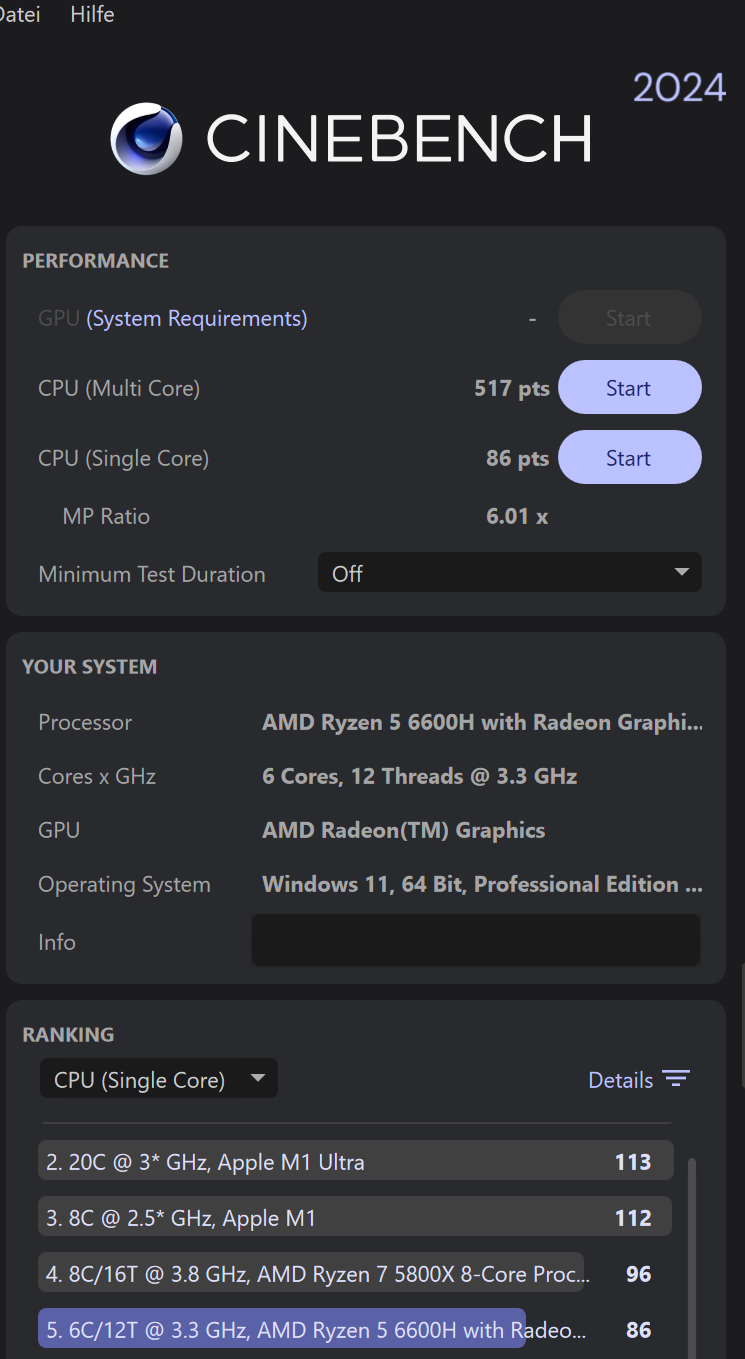745x1359 pixels.
Task: Open the Hilfe menu
Action: [x=92, y=15]
